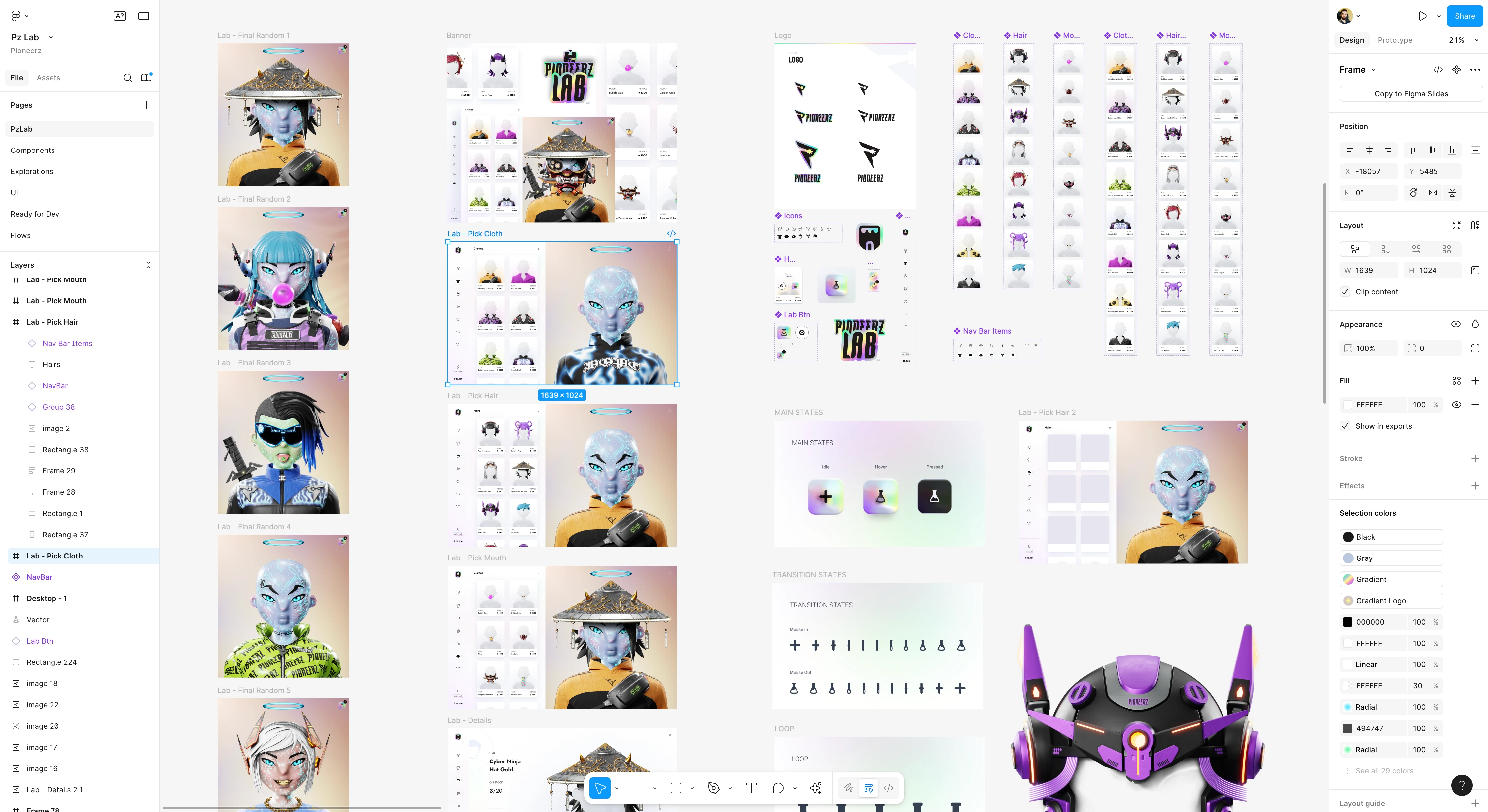Select the Frame tool in bottom toolbar

638,788
